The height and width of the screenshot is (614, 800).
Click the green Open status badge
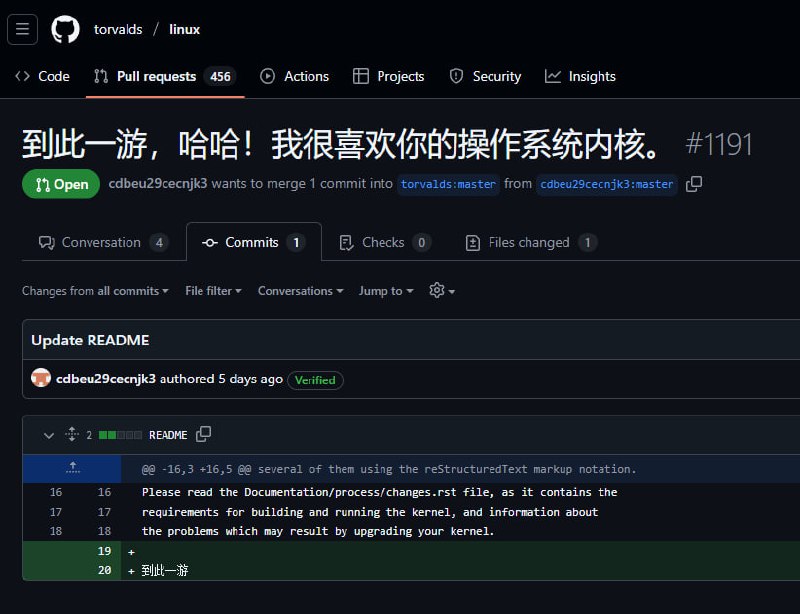coord(61,184)
